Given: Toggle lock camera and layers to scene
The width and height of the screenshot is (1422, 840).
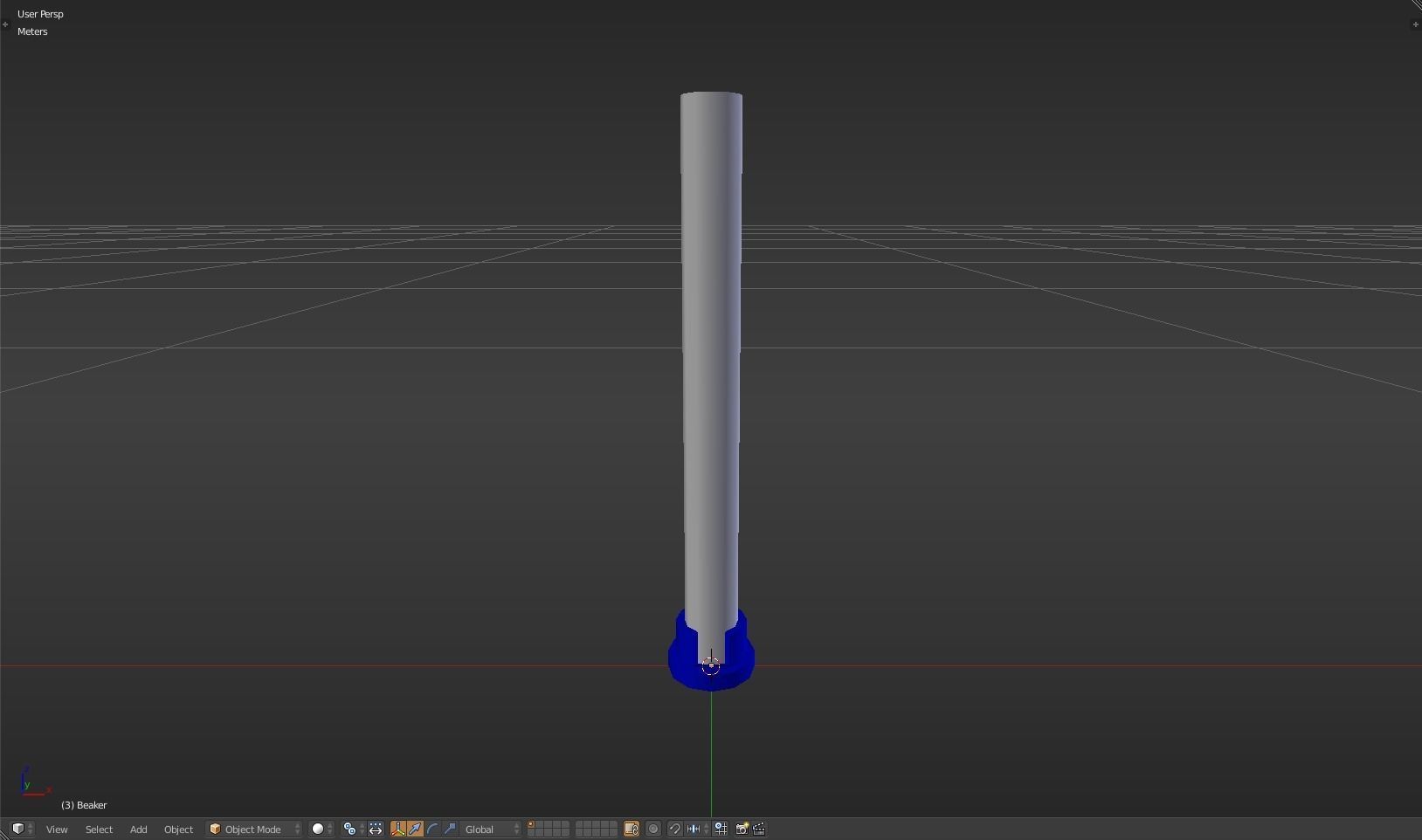Looking at the screenshot, I should [632, 829].
